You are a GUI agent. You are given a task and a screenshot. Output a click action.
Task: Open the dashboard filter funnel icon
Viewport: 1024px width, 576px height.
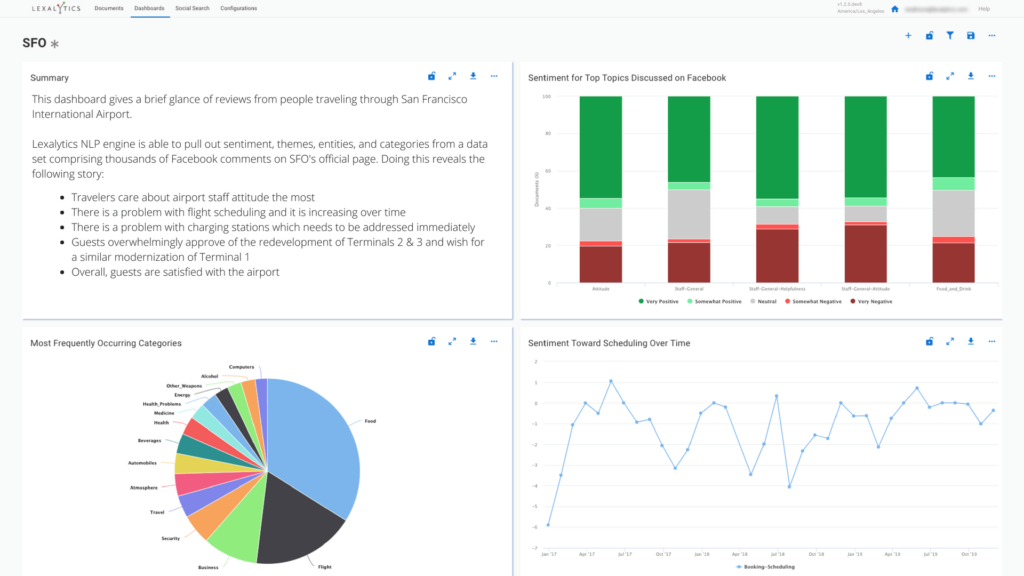coord(950,36)
